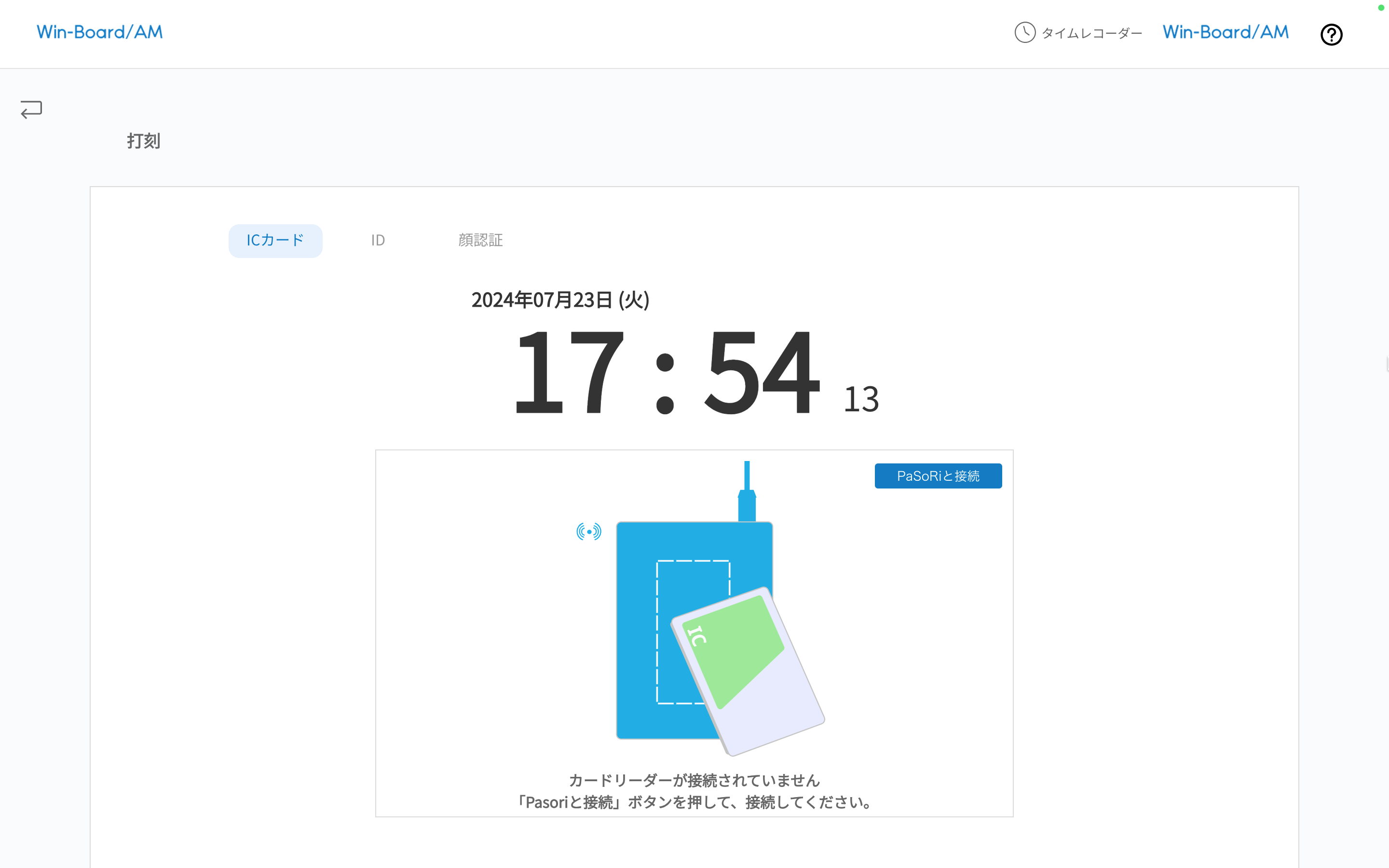Click the card reader connection message text
Image resolution: width=1389 pixels, height=868 pixels.
pyautogui.click(x=694, y=792)
